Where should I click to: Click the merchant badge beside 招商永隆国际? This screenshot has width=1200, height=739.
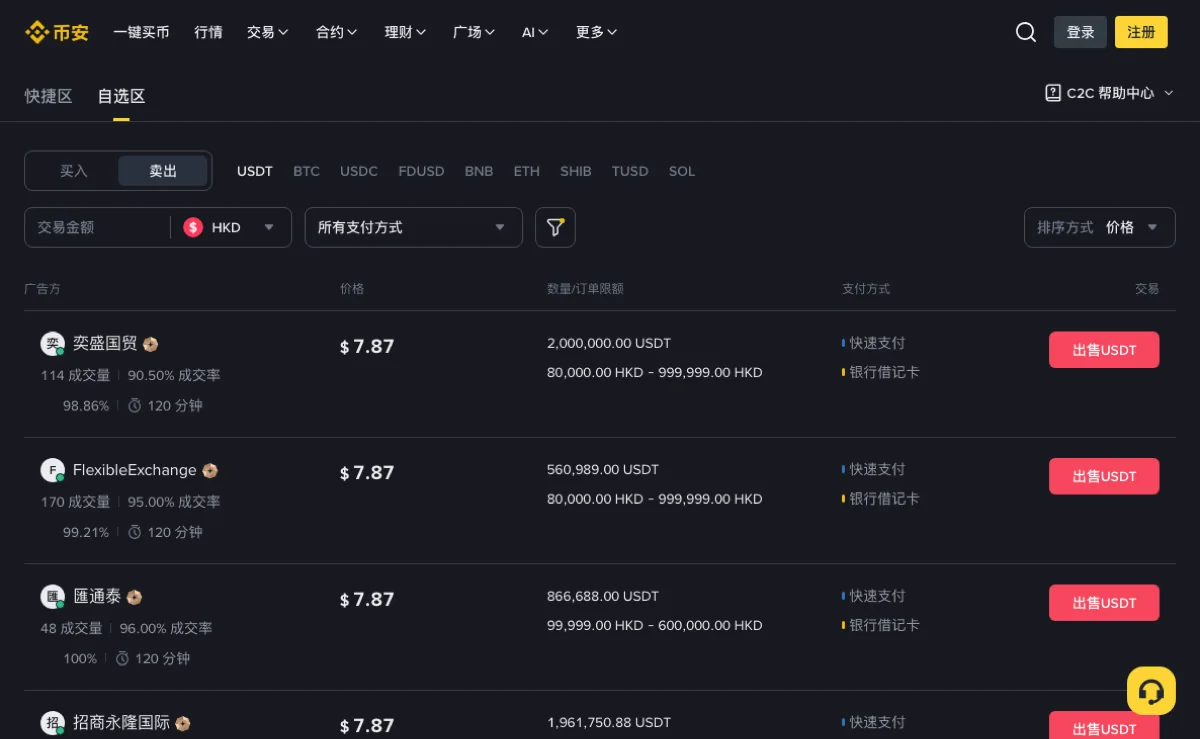[x=183, y=723]
